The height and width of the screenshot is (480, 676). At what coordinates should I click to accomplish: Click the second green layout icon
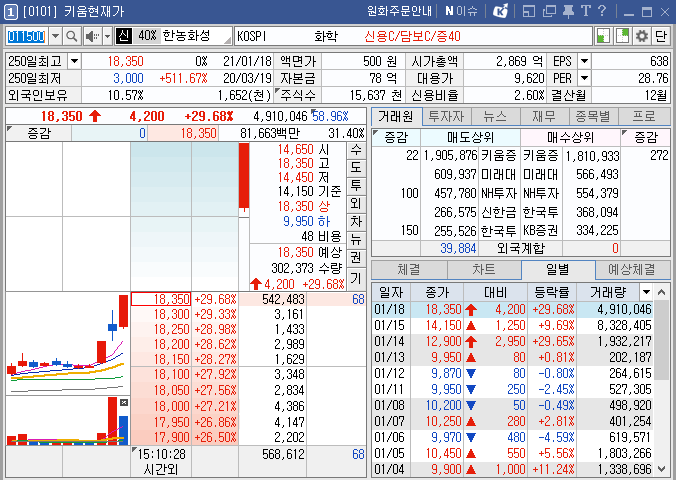click(x=623, y=36)
